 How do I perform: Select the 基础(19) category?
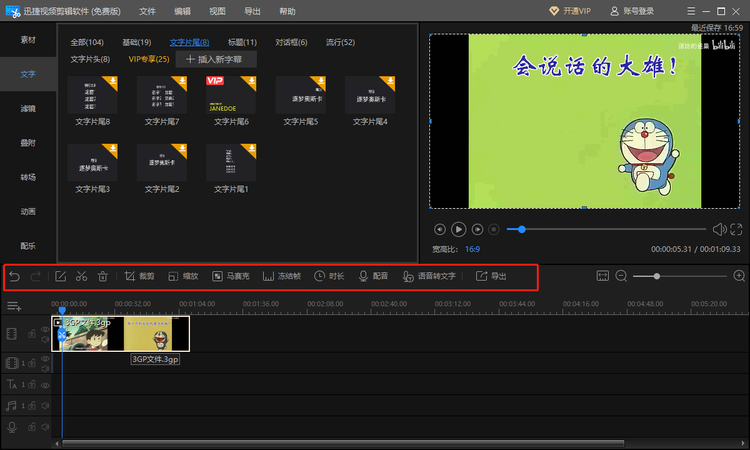point(137,43)
